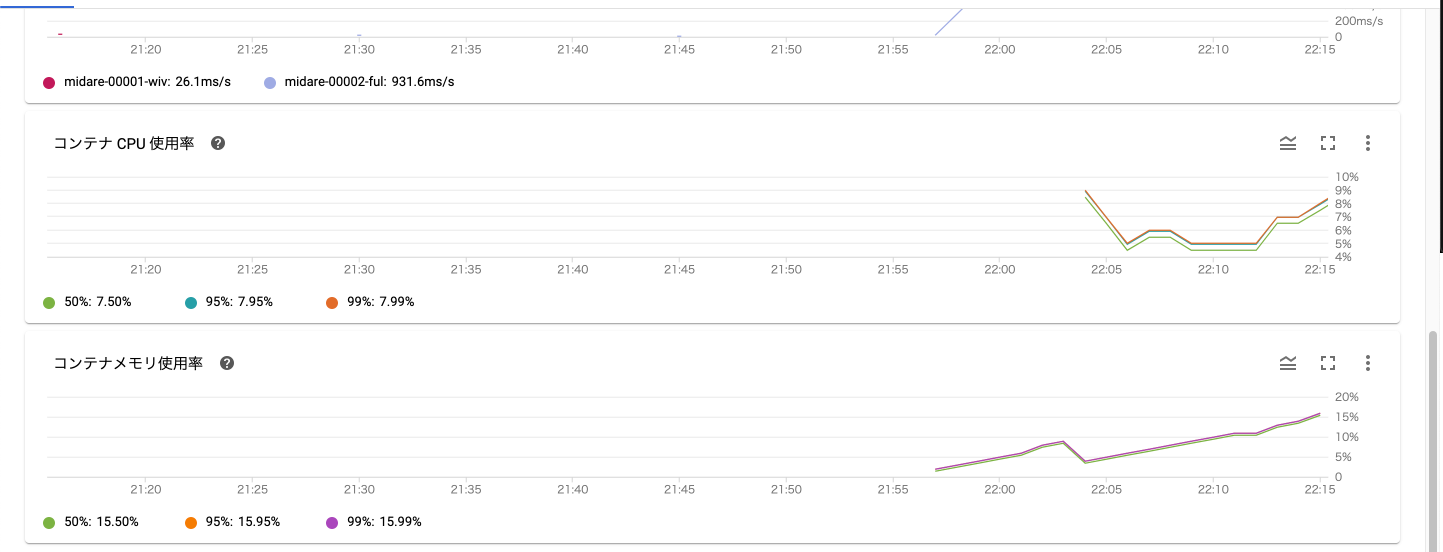Toggle the midare-00002-ful series in the legend
This screenshot has width=1443, height=552.
pyautogui.click(x=369, y=82)
